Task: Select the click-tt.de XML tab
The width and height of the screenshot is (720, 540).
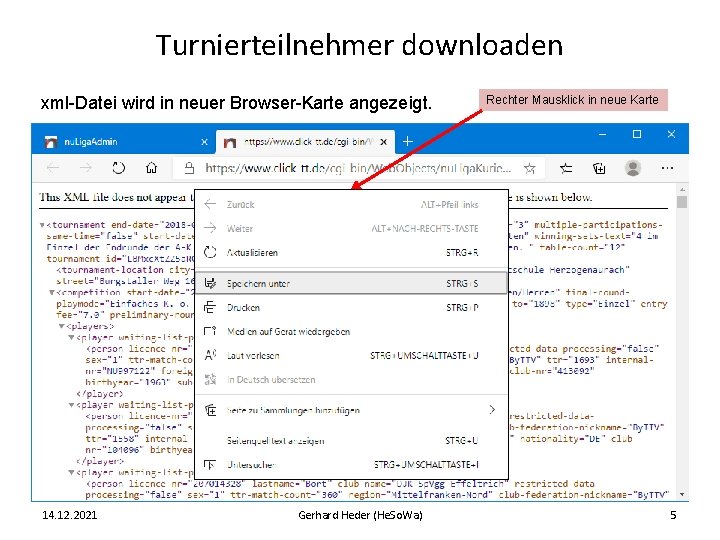Action: coord(305,142)
